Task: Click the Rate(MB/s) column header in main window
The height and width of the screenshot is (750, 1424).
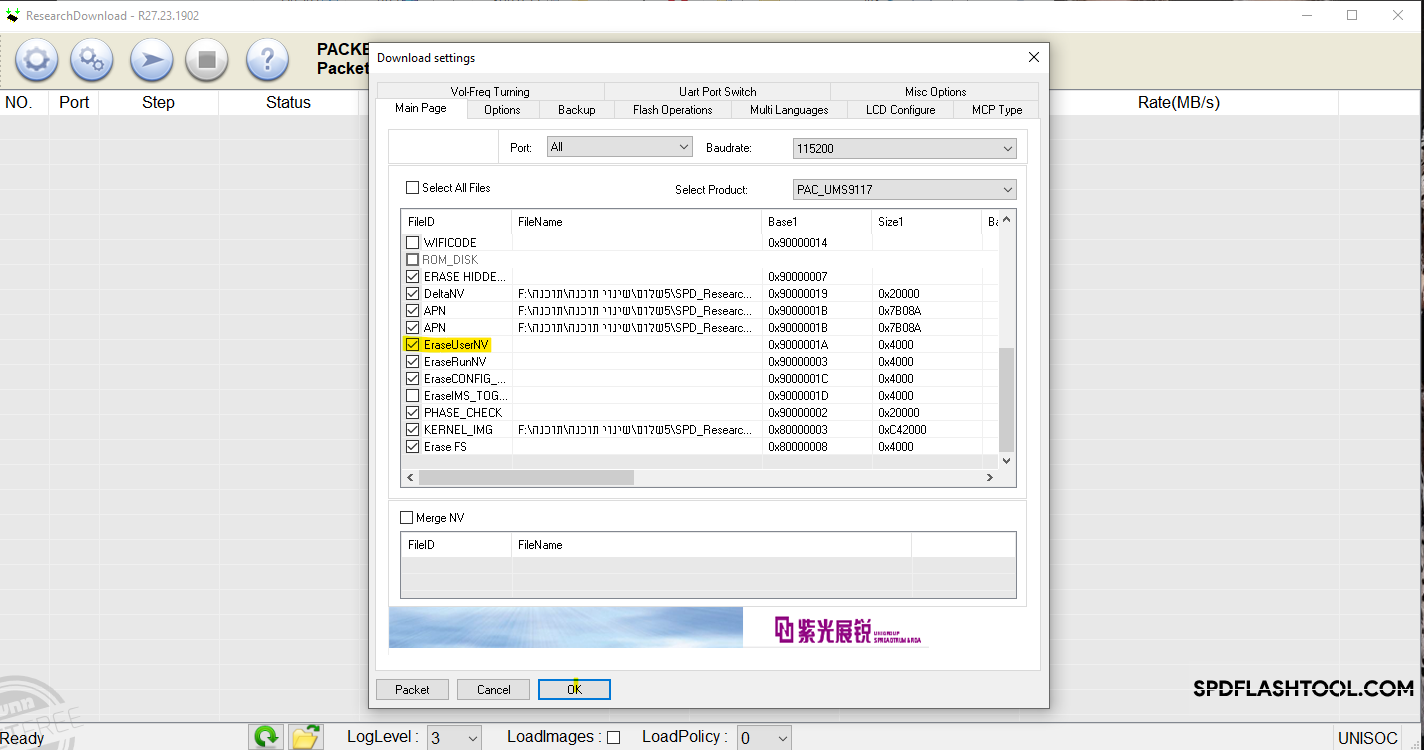Action: (1179, 102)
